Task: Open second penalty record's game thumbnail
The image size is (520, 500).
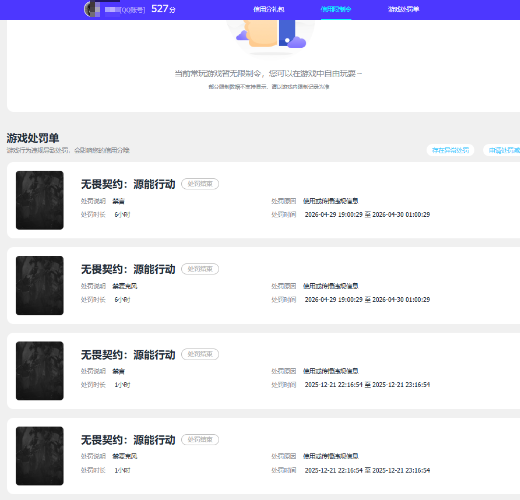Action: coord(40,285)
